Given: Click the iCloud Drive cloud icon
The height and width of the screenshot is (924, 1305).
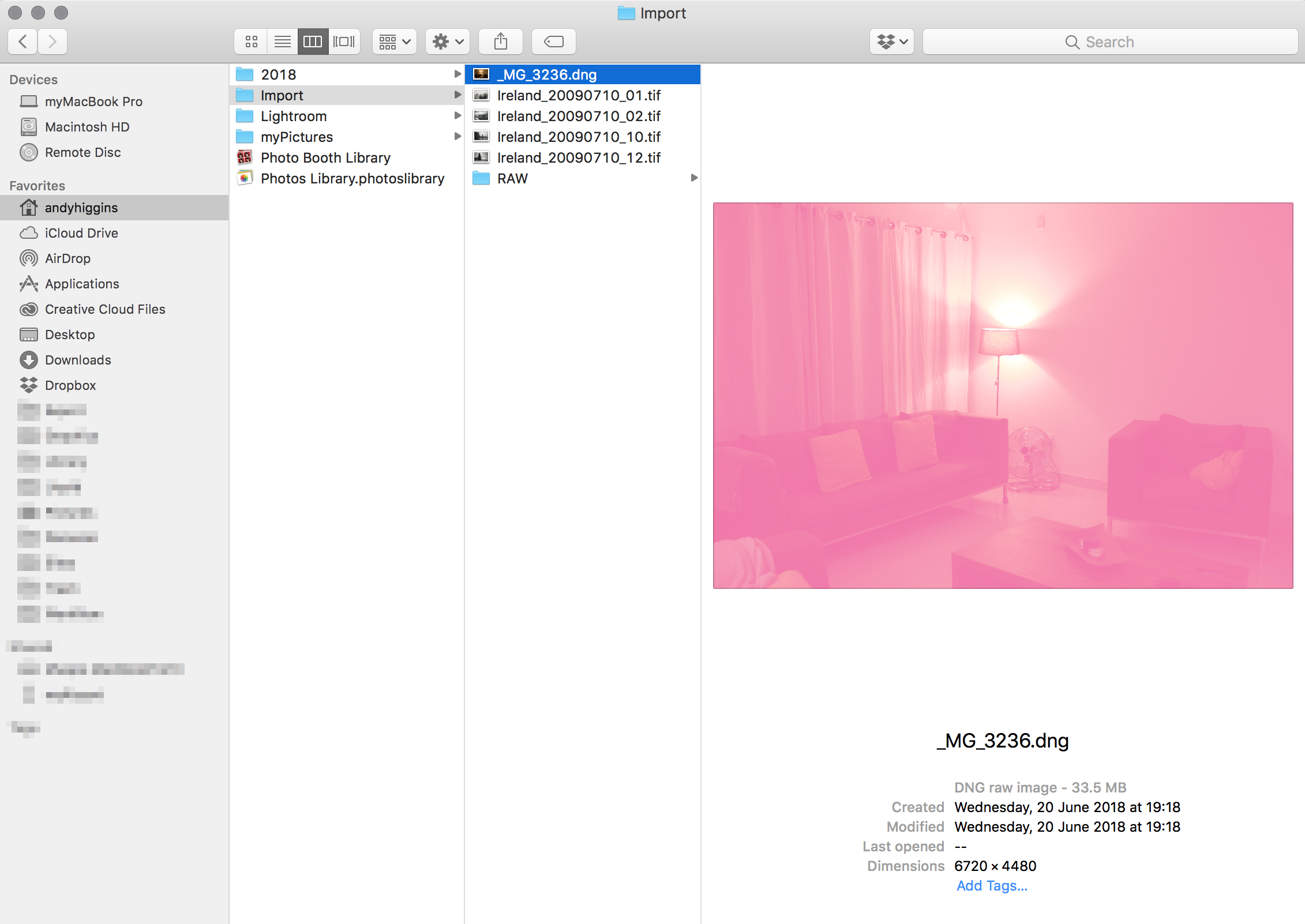Looking at the screenshot, I should click(29, 233).
